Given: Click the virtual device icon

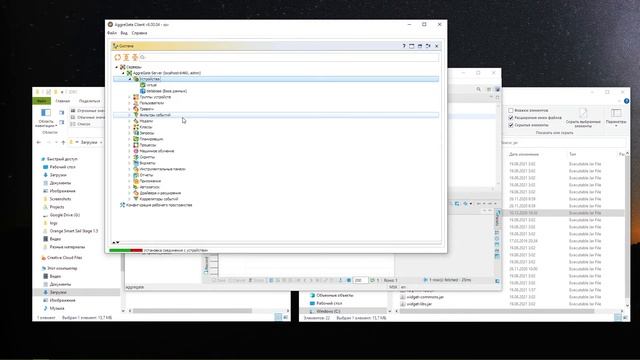Looking at the screenshot, I should 142,85.
